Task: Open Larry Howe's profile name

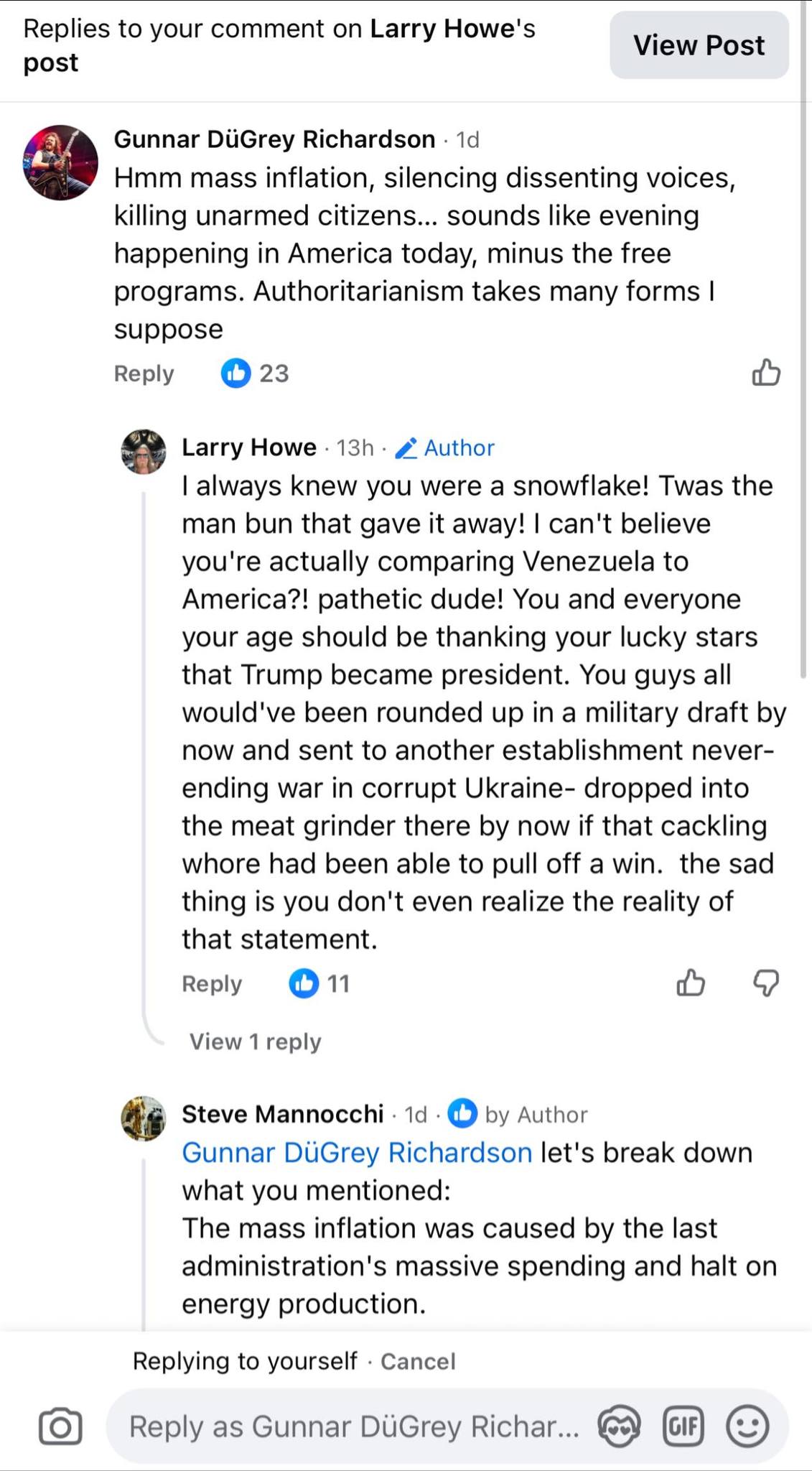Action: pyautogui.click(x=249, y=447)
